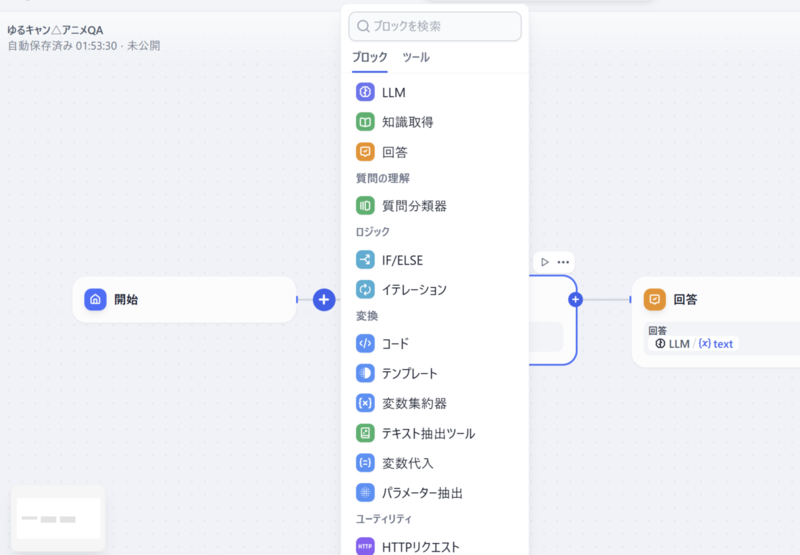Image resolution: width=800 pixels, height=555 pixels.
Task: Click the コード code icon
Action: point(365,343)
